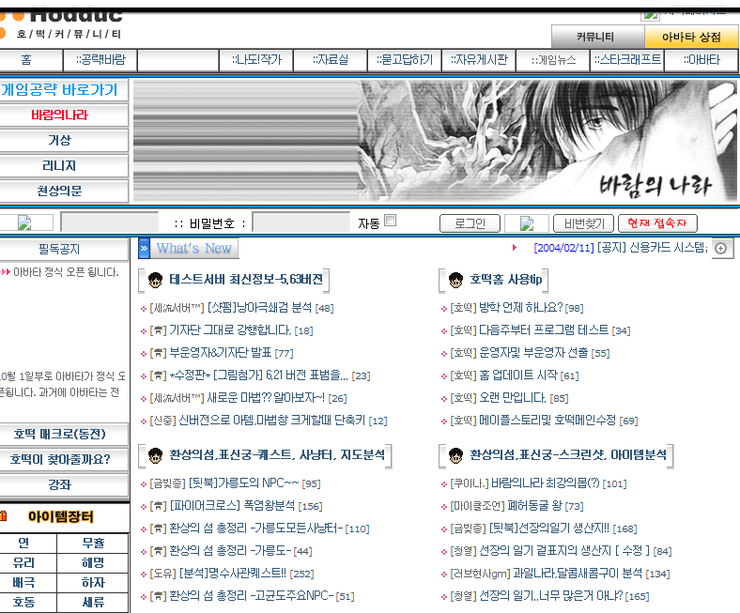Open post 기자단 그대로 강행합니다. [18]

(x=231, y=330)
